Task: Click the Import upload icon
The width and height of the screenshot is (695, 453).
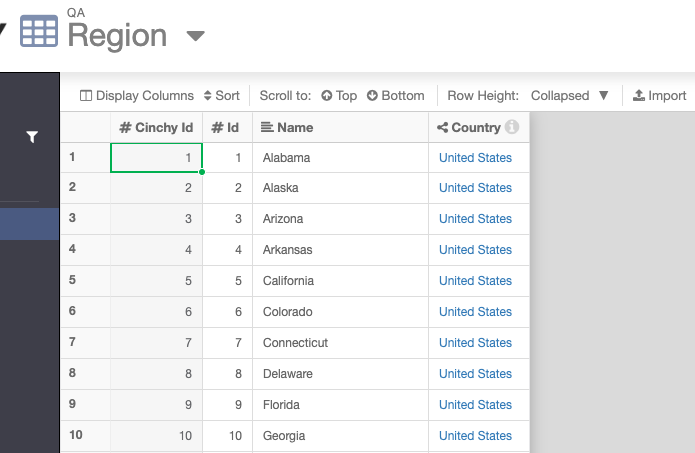Action: point(639,95)
